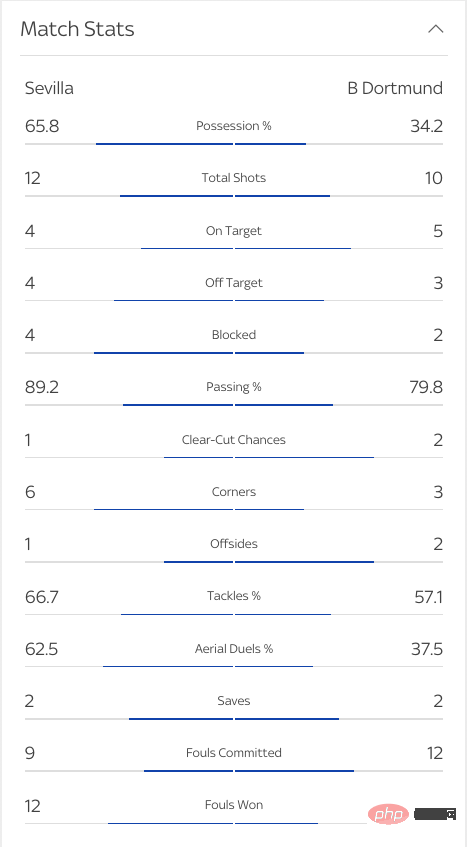Click the Saves stat label
This screenshot has height=847, width=467.
[x=234, y=701]
